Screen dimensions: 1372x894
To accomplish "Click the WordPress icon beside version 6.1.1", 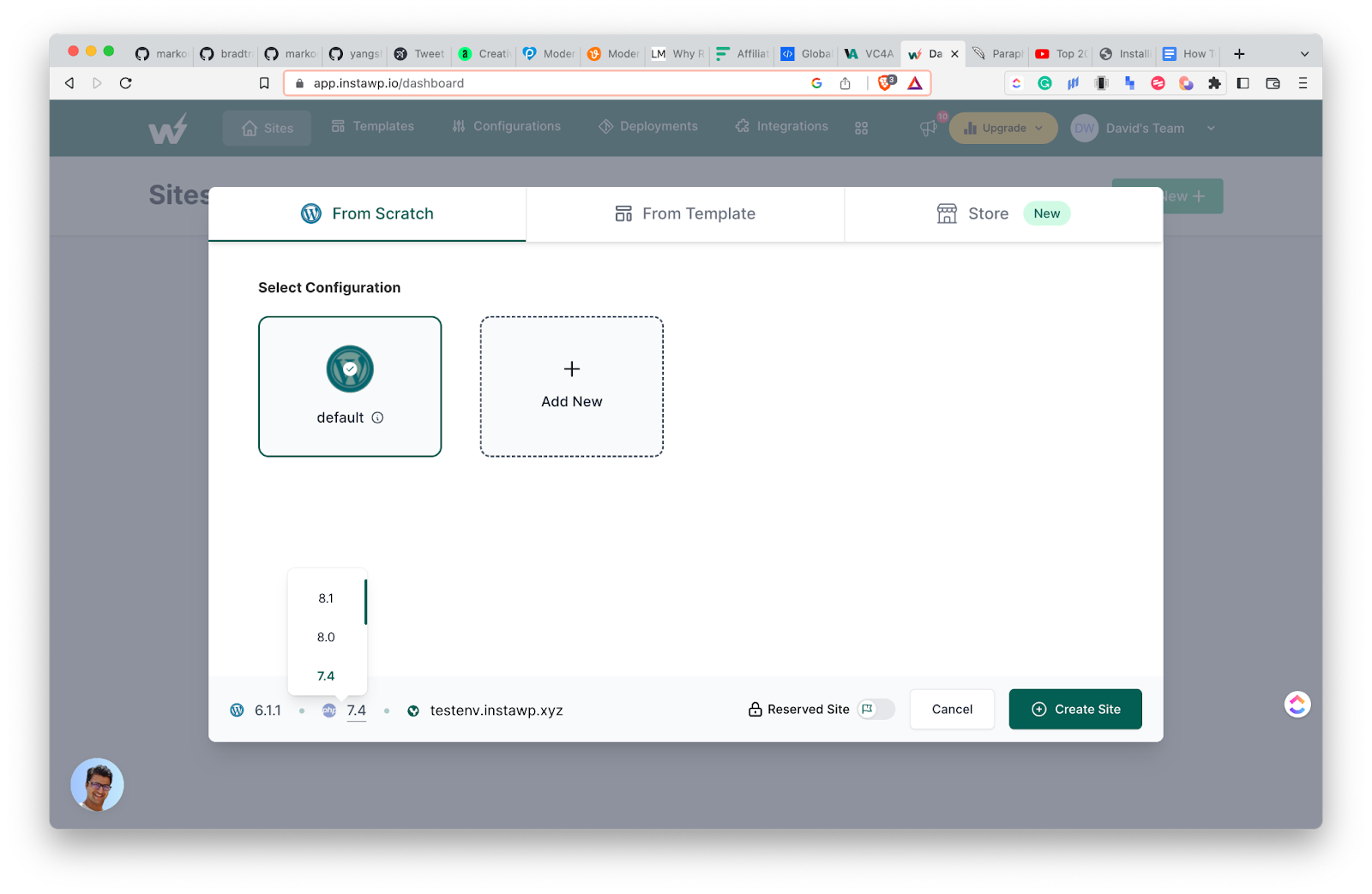I will 238,711.
